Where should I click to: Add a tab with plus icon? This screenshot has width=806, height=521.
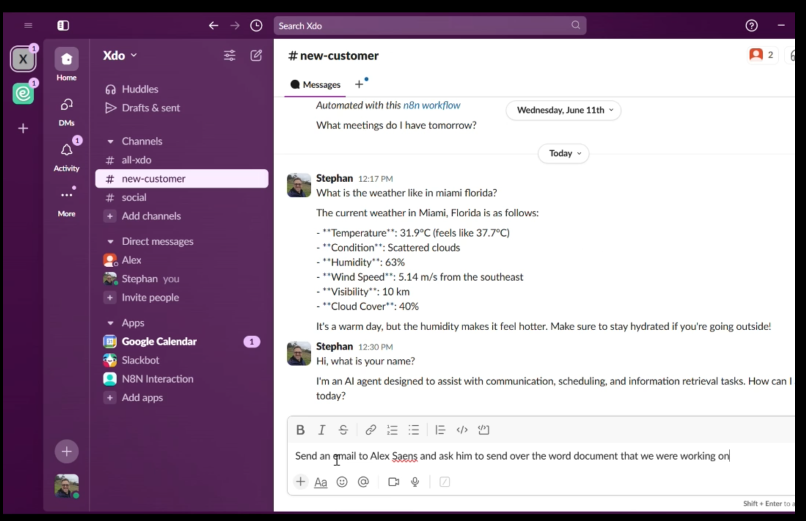click(359, 84)
